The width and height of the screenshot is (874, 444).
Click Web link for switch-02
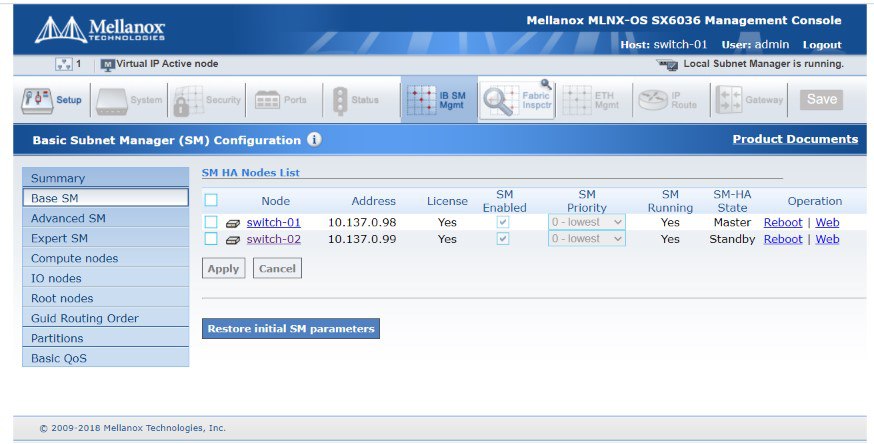coord(827,239)
